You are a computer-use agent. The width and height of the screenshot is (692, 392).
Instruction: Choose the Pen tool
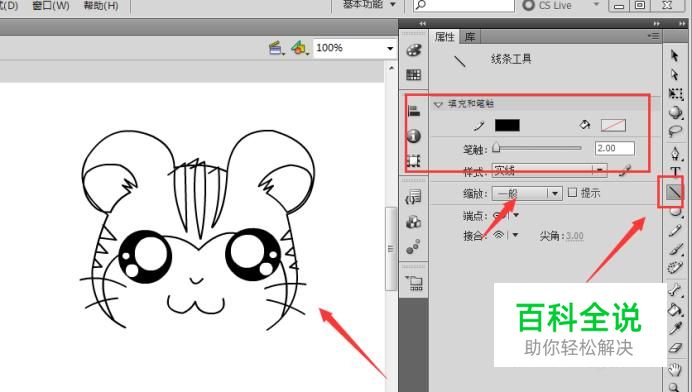coord(675,153)
